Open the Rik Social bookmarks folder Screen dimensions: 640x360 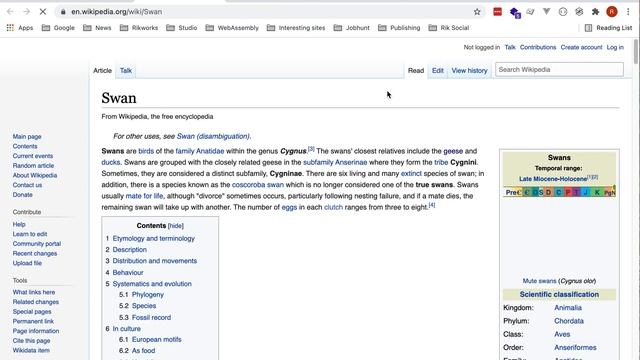(449, 28)
